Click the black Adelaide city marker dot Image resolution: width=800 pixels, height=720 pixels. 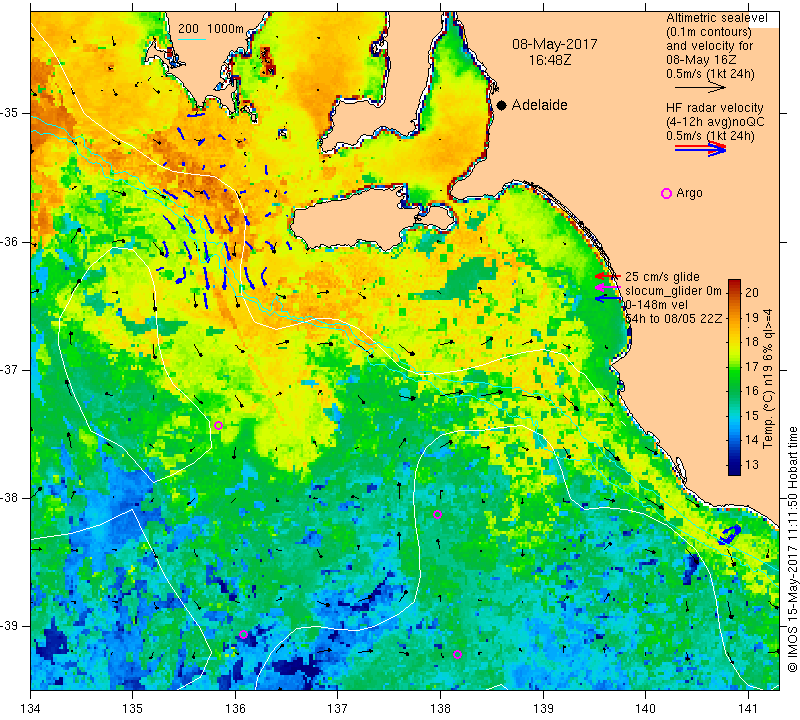[x=502, y=105]
